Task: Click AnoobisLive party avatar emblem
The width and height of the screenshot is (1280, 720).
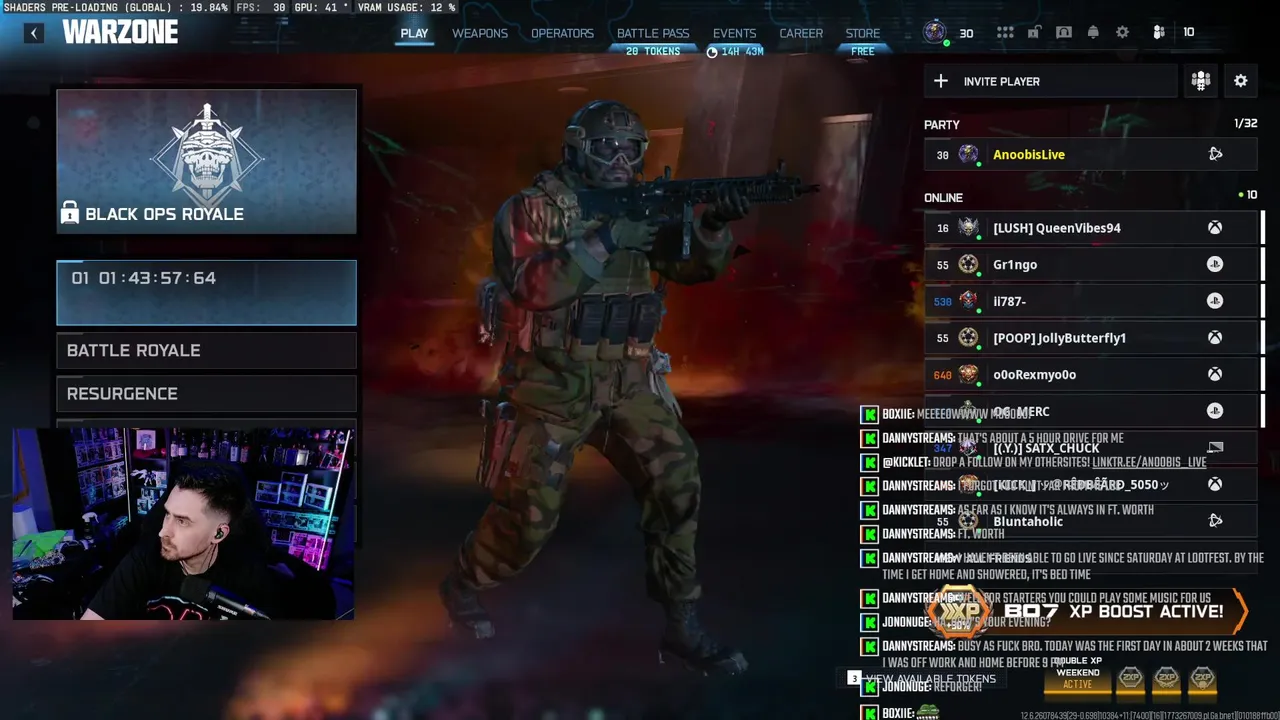Action: point(968,154)
